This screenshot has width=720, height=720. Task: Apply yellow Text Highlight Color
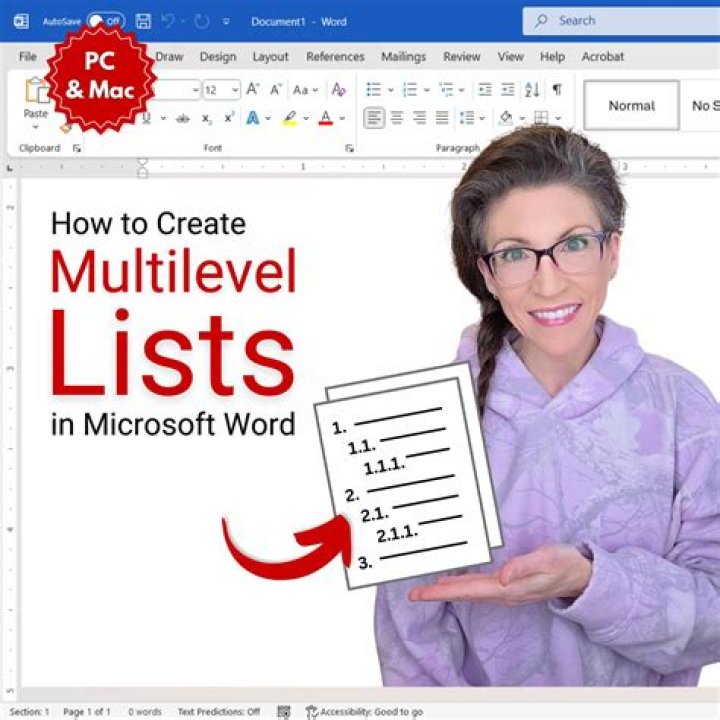click(290, 118)
